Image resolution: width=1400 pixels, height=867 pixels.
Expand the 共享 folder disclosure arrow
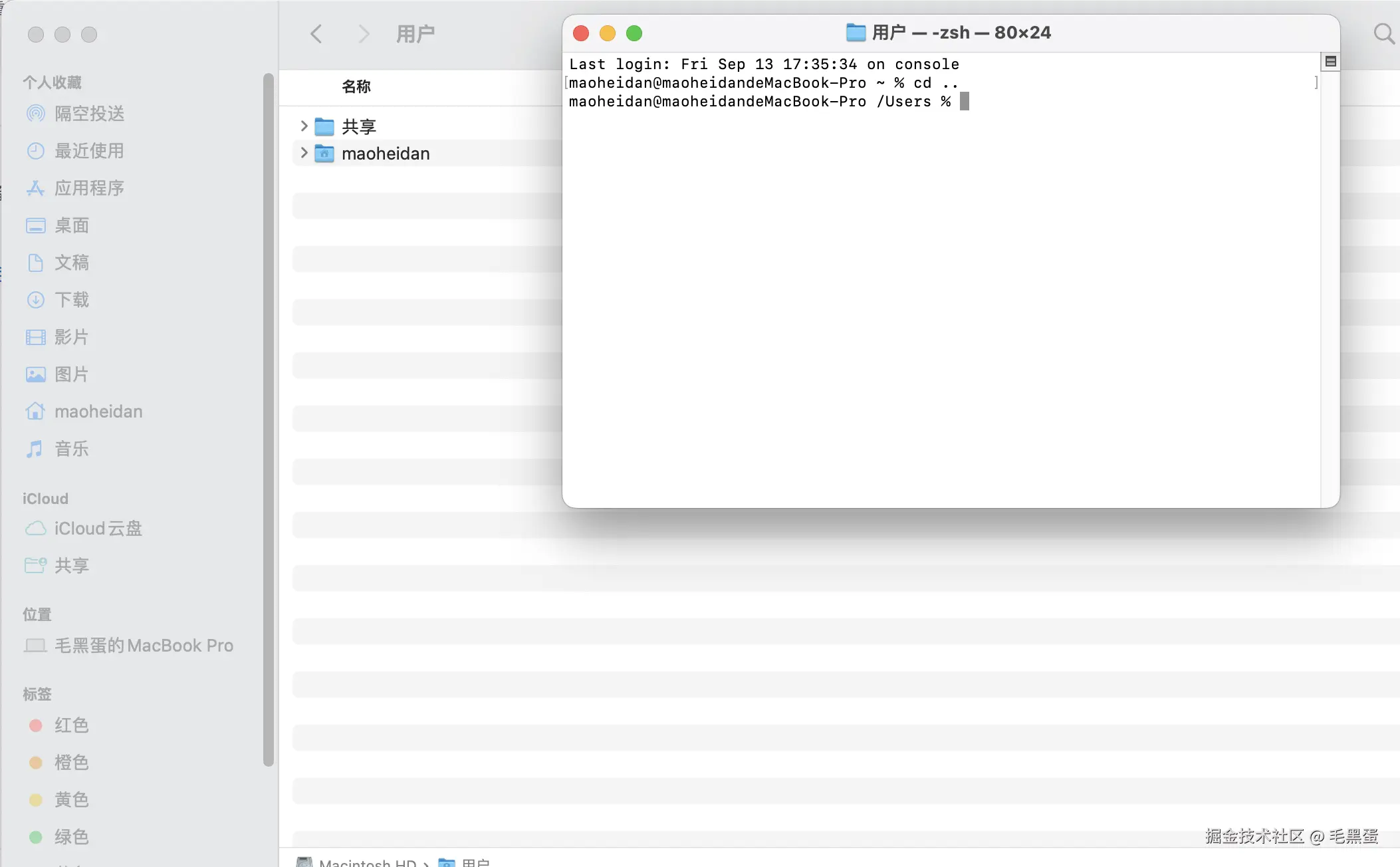click(x=304, y=126)
